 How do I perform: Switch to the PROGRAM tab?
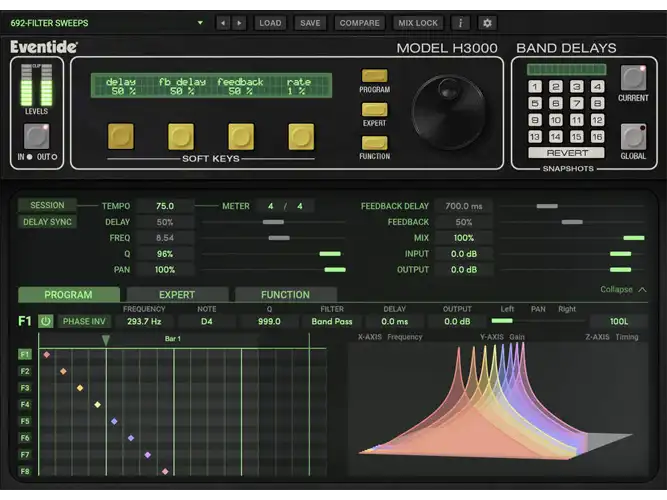pyautogui.click(x=68, y=294)
